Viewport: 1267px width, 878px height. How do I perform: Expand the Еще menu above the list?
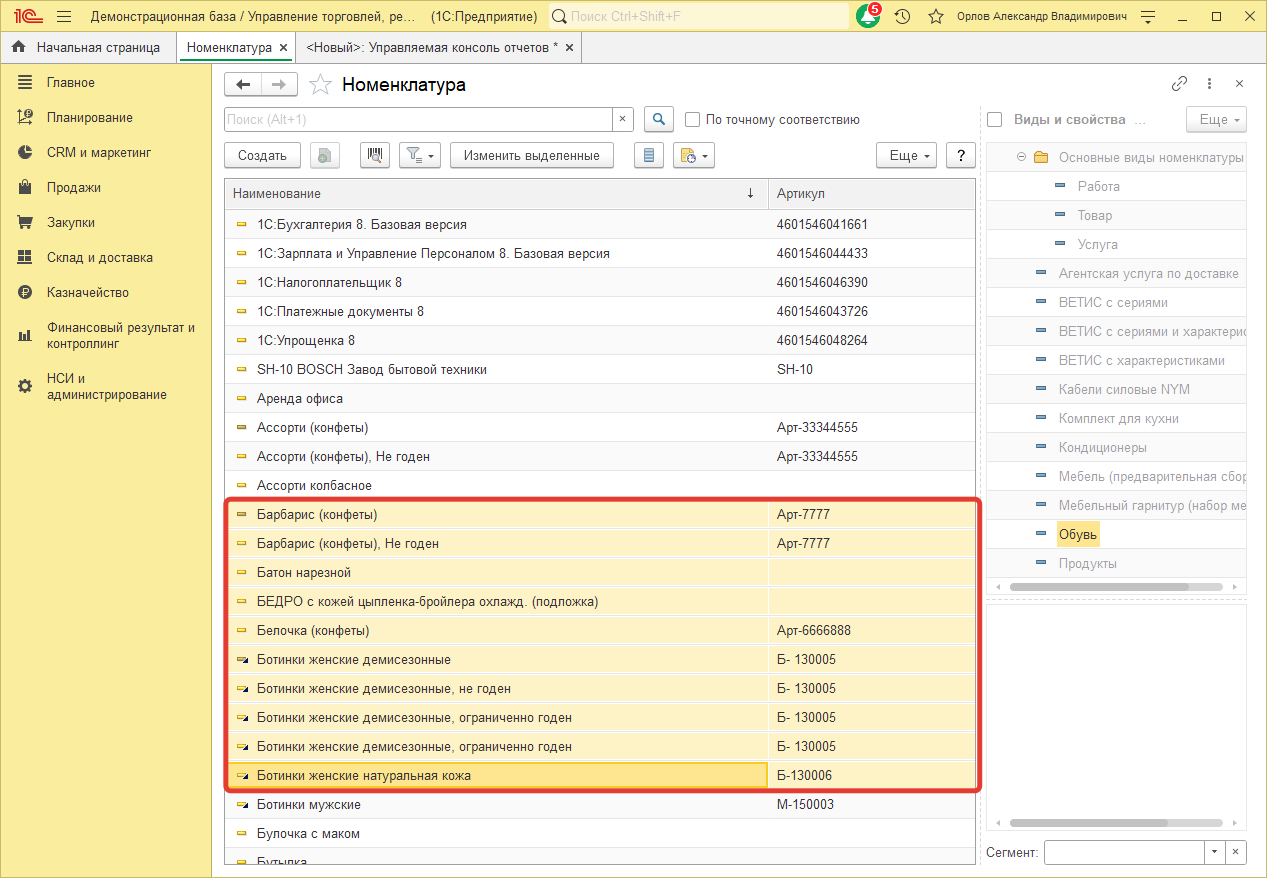(x=907, y=155)
